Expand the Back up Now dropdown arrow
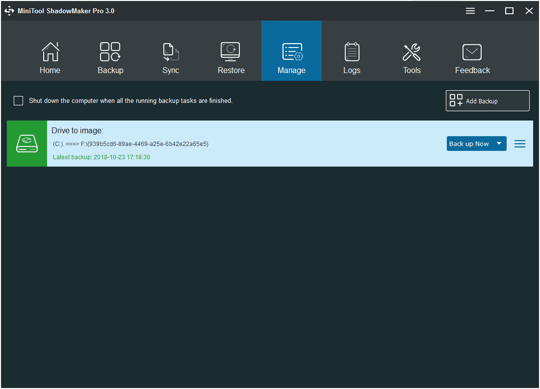This screenshot has height=389, width=540. click(499, 144)
